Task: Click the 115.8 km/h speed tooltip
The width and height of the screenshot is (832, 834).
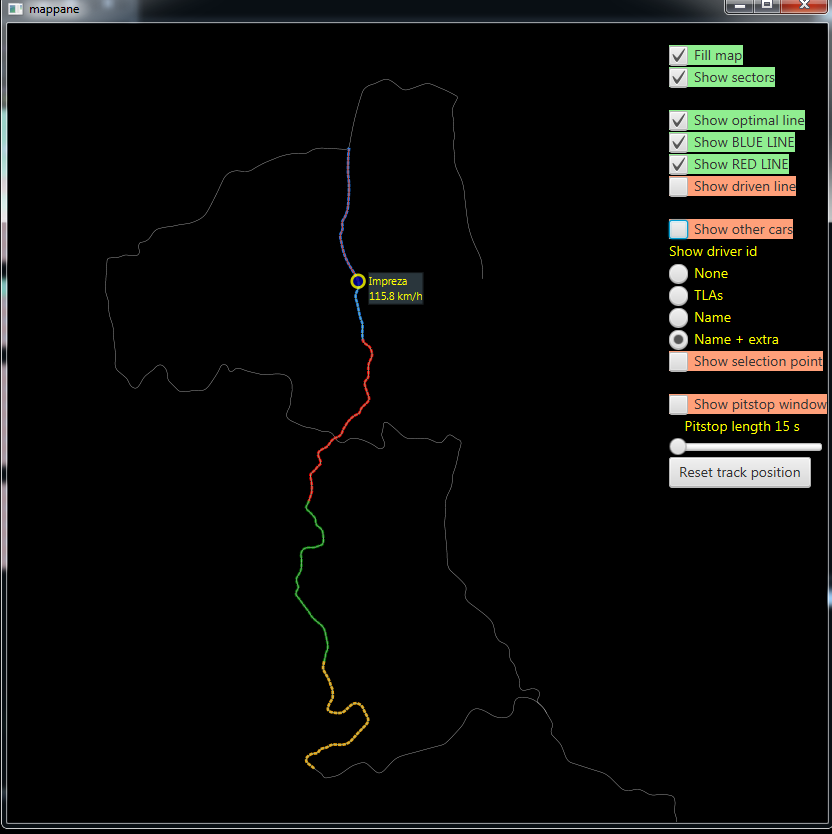Action: pos(394,296)
